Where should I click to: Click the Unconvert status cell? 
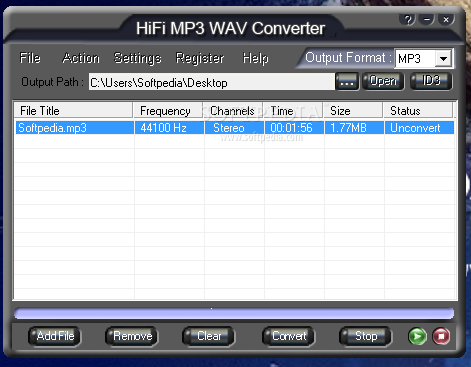pyautogui.click(x=419, y=128)
